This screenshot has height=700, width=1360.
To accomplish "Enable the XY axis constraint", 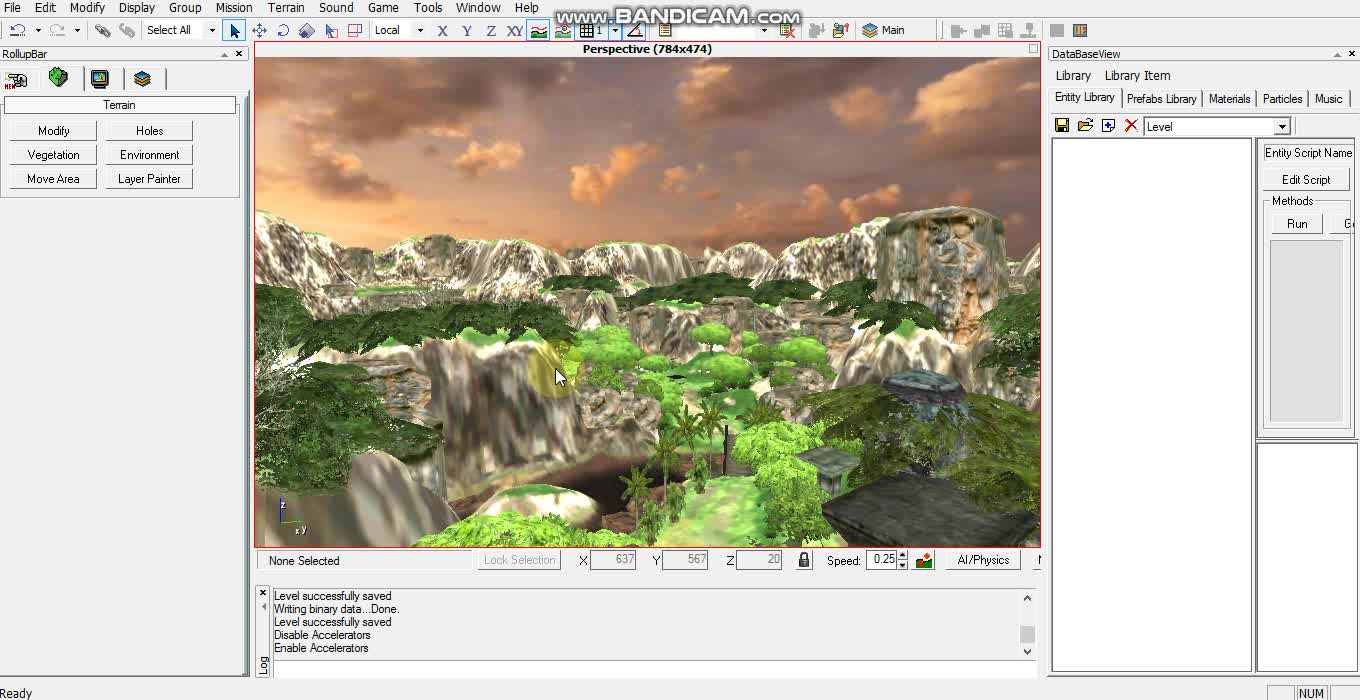I will [x=514, y=30].
